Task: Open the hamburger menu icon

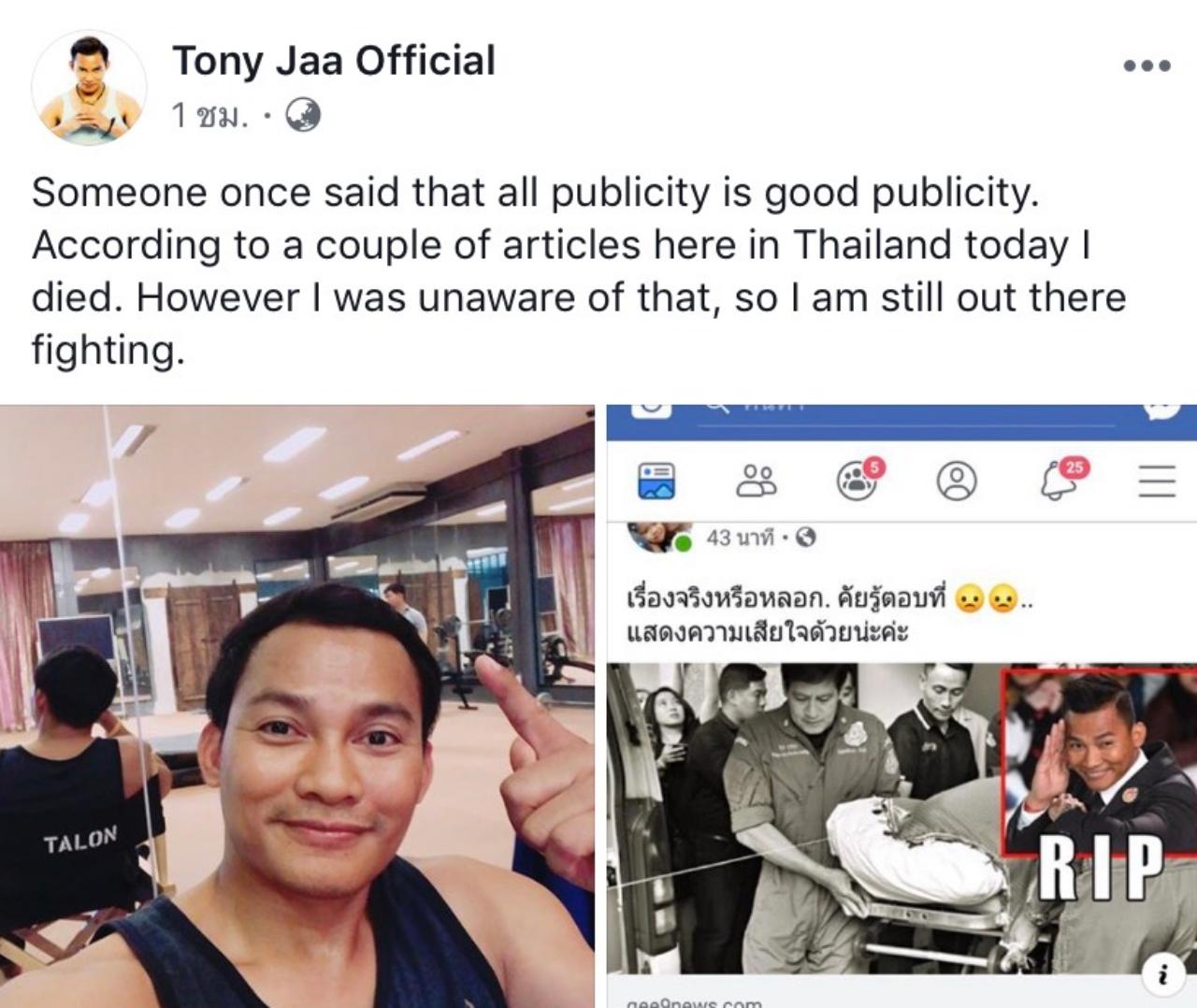Action: pyautogui.click(x=1157, y=481)
